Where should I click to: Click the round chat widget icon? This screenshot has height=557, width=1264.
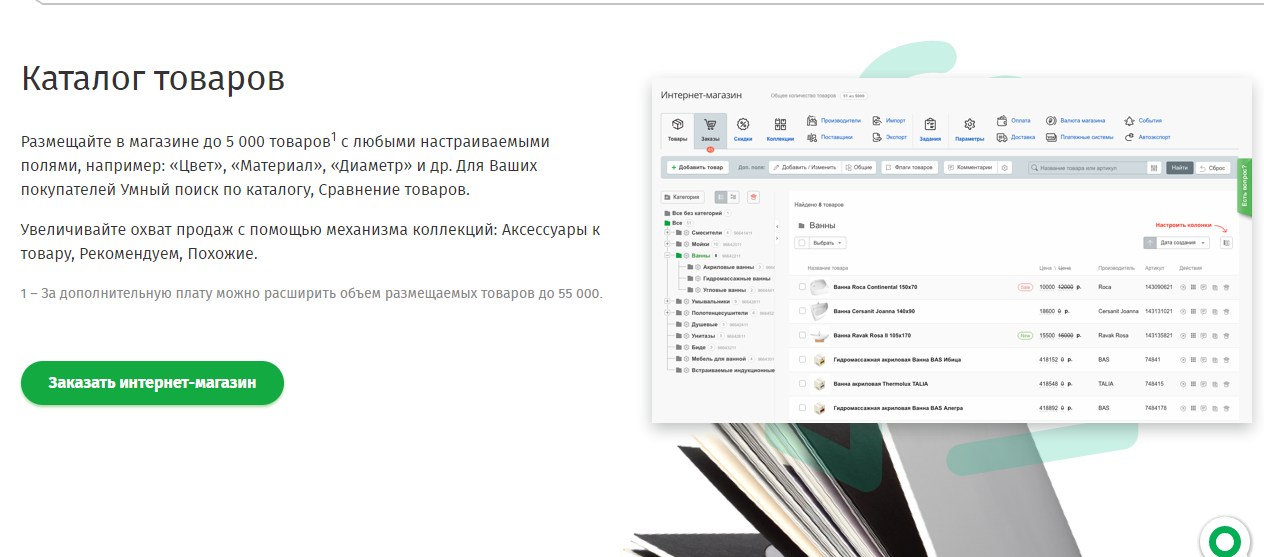[1224, 541]
